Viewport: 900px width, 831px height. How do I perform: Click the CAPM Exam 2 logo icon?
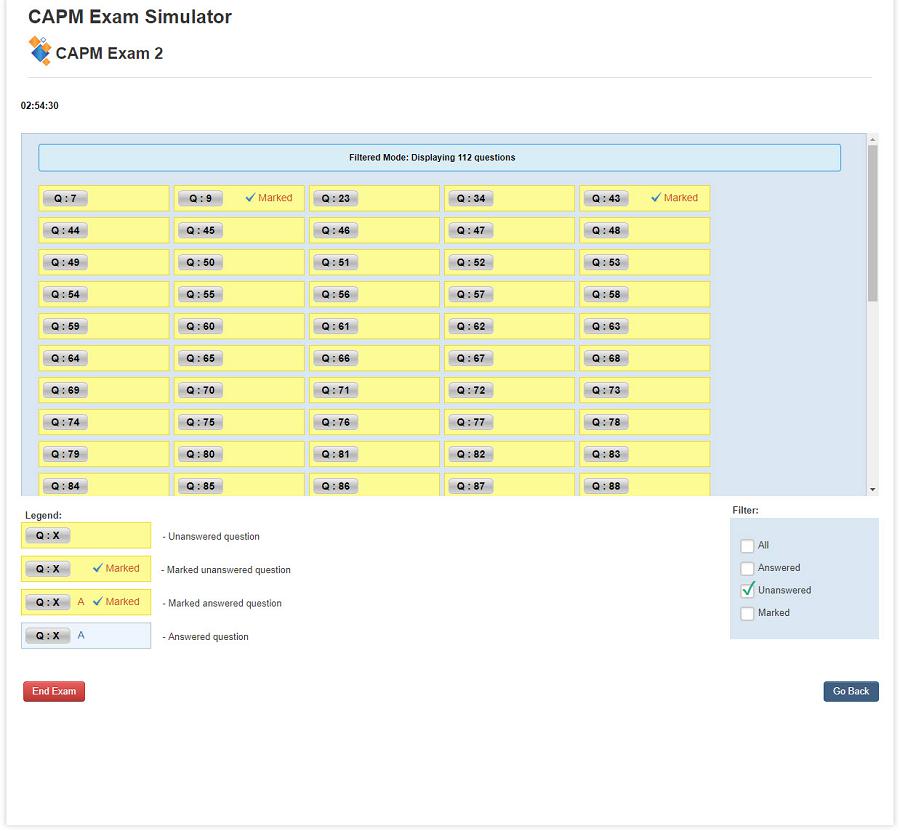pos(39,51)
